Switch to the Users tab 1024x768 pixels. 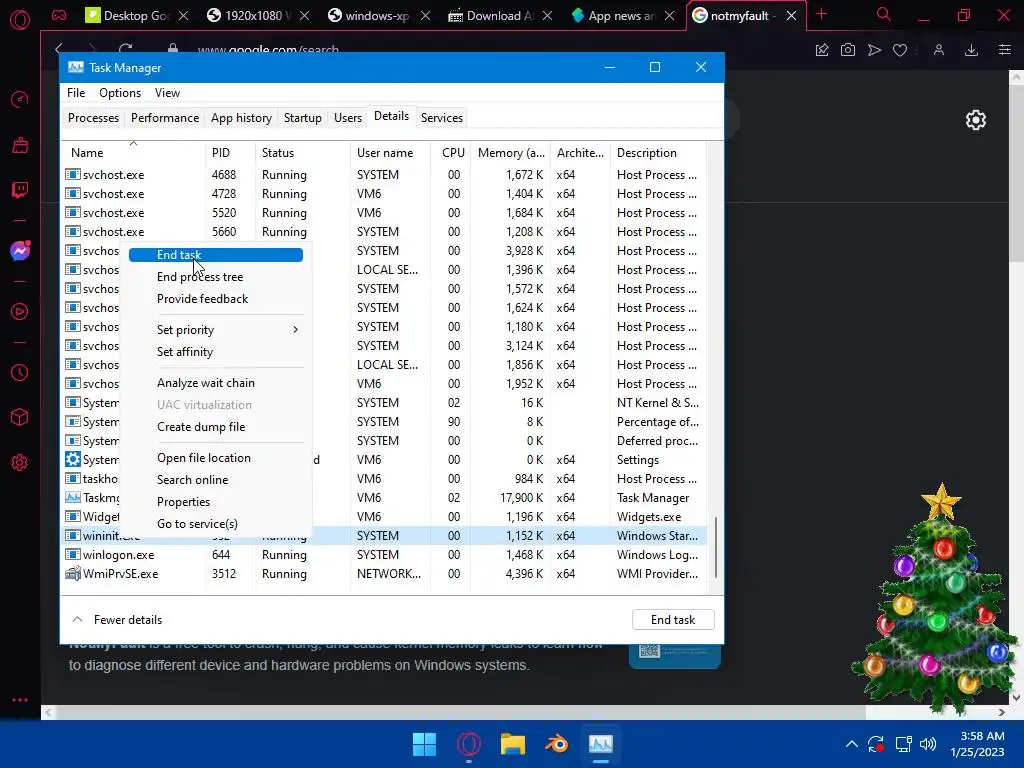(x=347, y=118)
